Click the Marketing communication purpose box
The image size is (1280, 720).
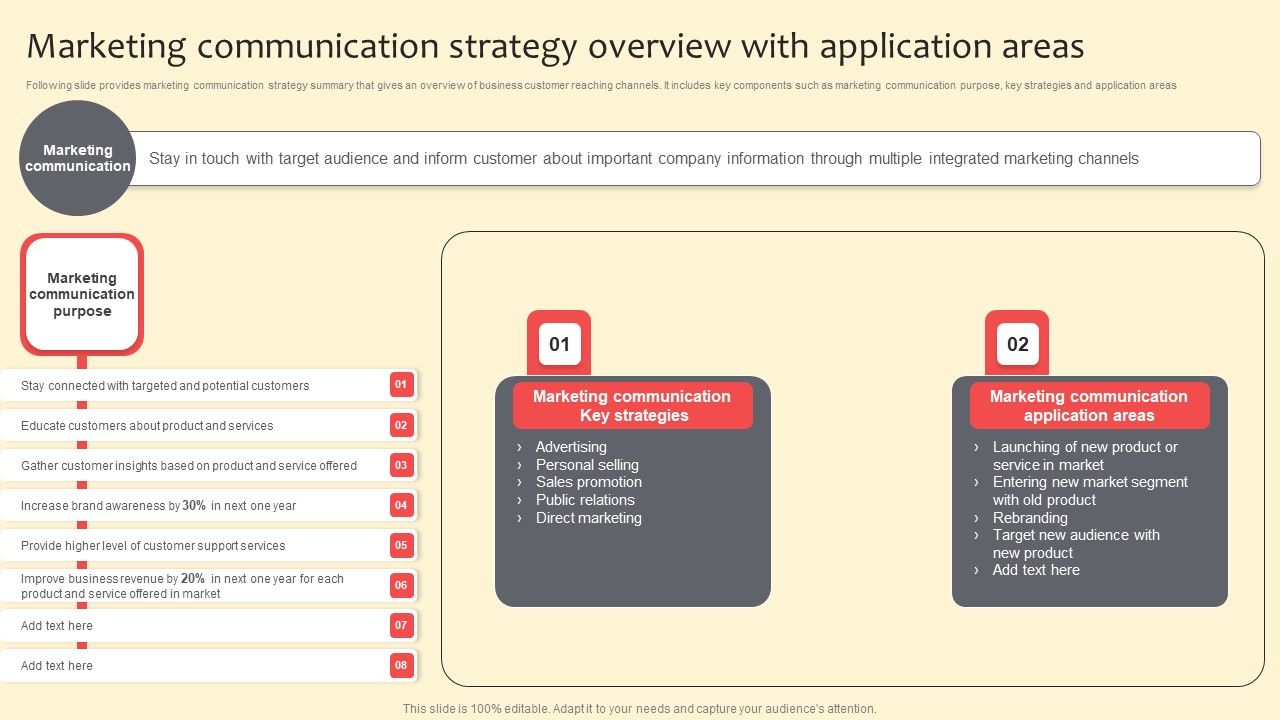82,294
